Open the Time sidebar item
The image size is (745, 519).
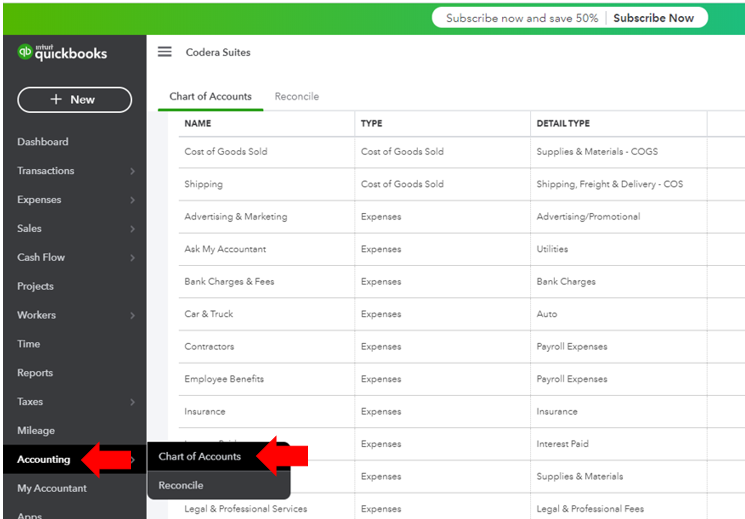(29, 344)
